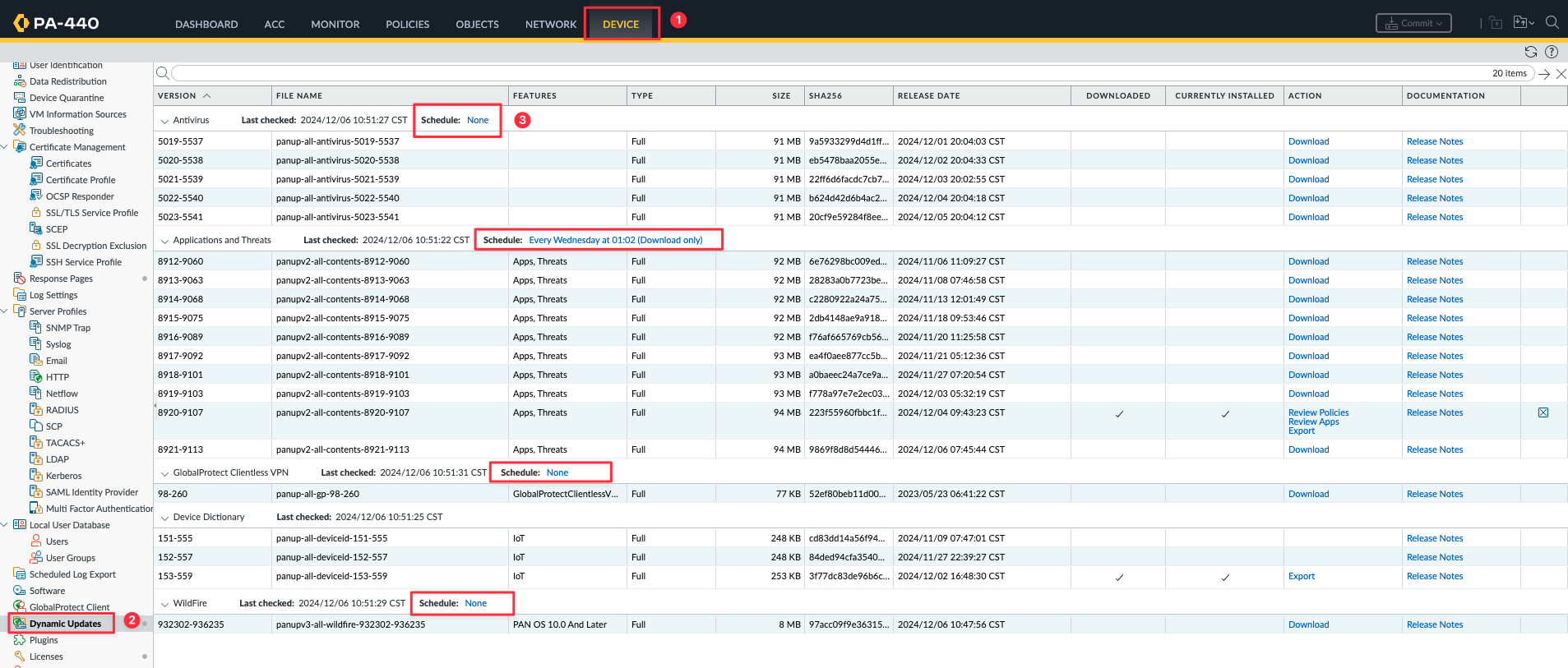Screen dimensions: 1568x668
Task: Select SAML Identity Provider in sidebar
Action: (x=92, y=492)
